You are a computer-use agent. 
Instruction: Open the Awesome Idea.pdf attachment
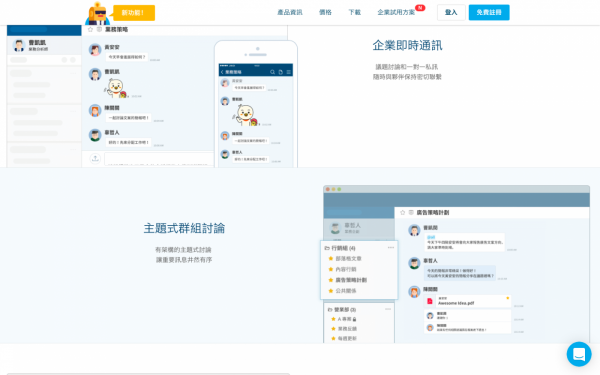coord(468,301)
